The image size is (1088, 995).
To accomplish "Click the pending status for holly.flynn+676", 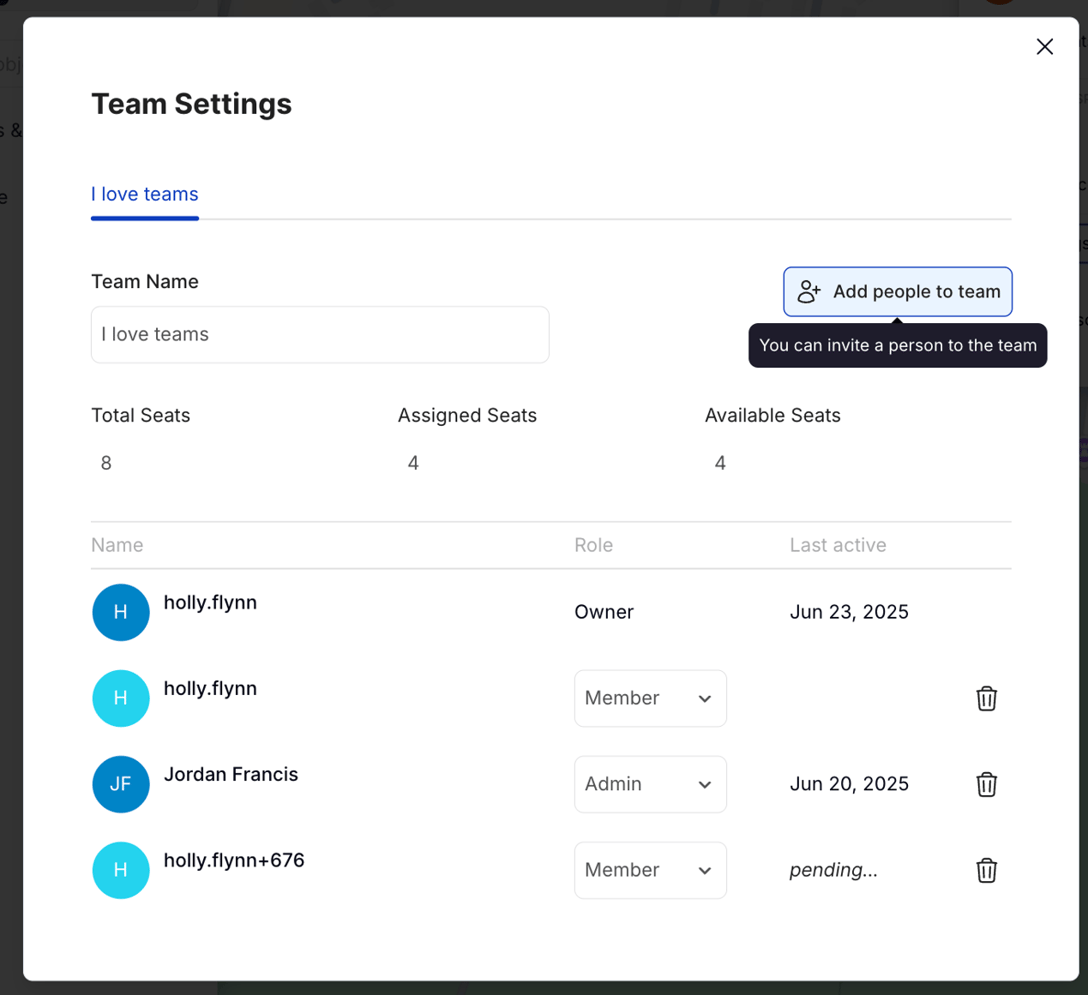I will [x=833, y=870].
